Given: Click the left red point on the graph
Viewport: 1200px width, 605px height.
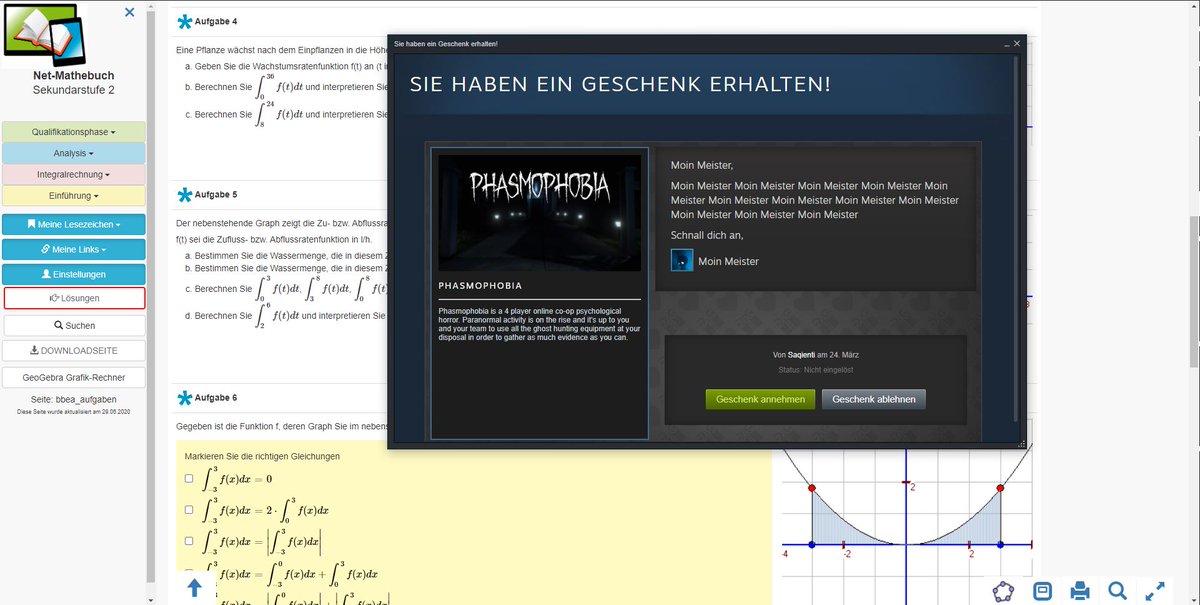Looking at the screenshot, I should coord(811,488).
